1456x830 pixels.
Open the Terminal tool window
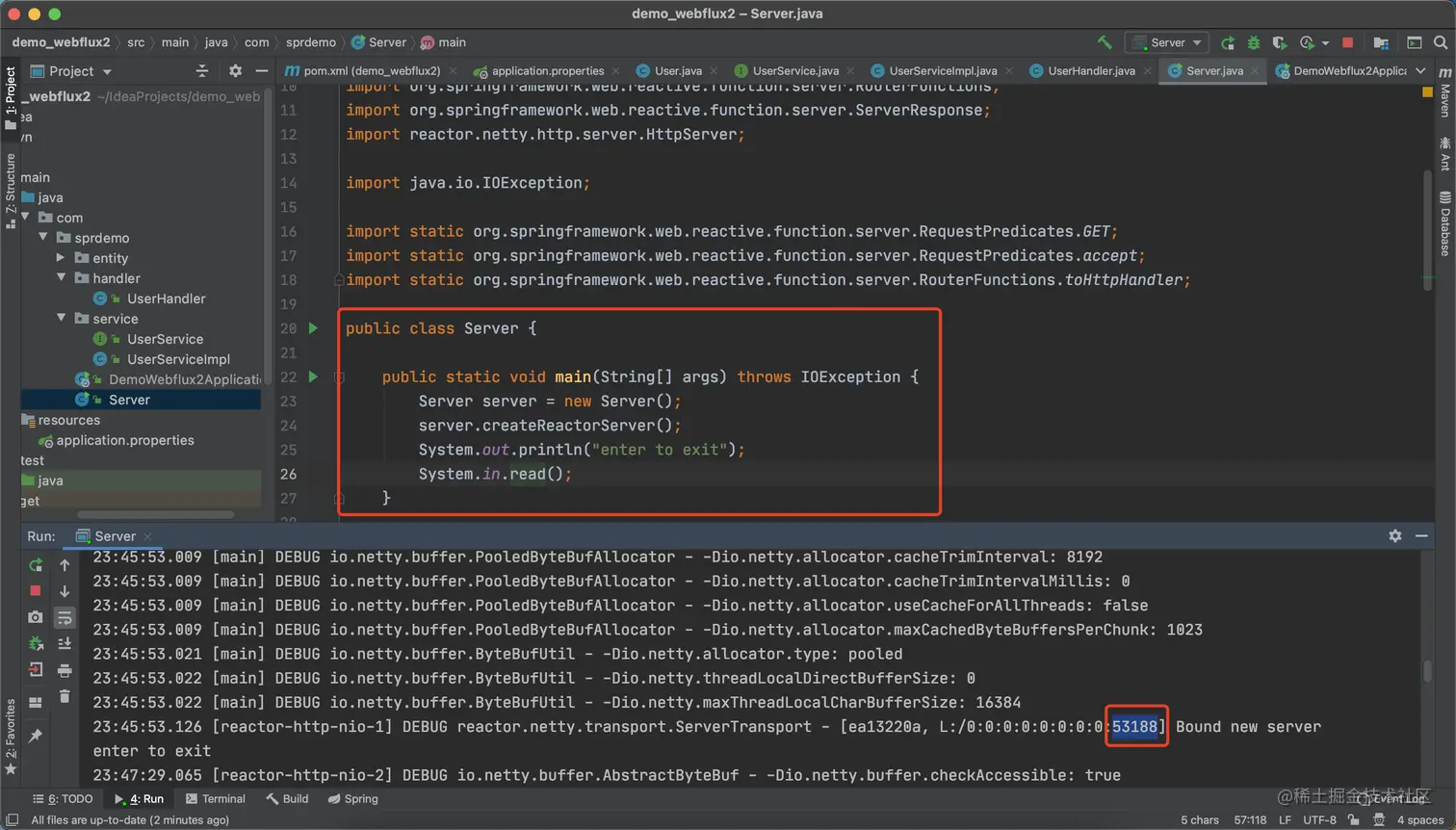[215, 799]
